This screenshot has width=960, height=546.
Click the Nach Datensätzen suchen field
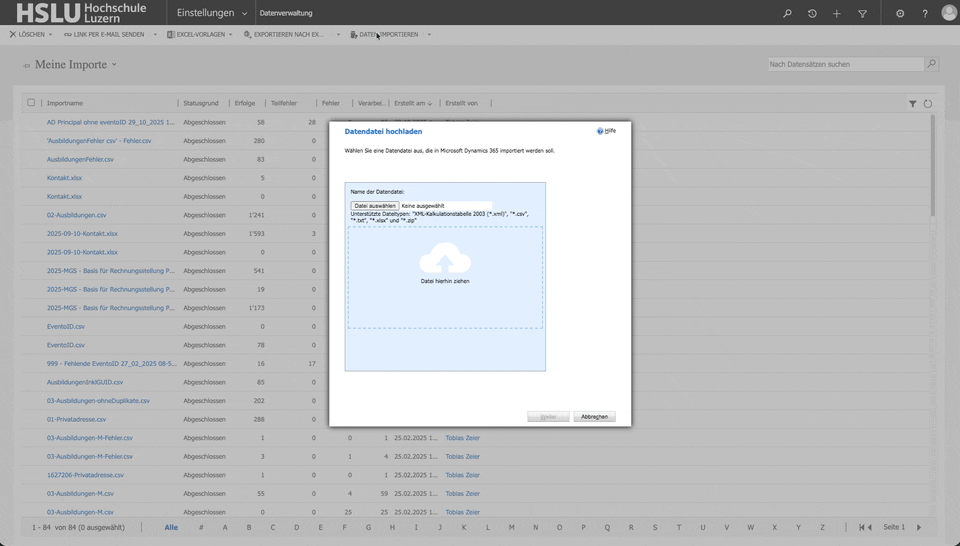tap(845, 64)
